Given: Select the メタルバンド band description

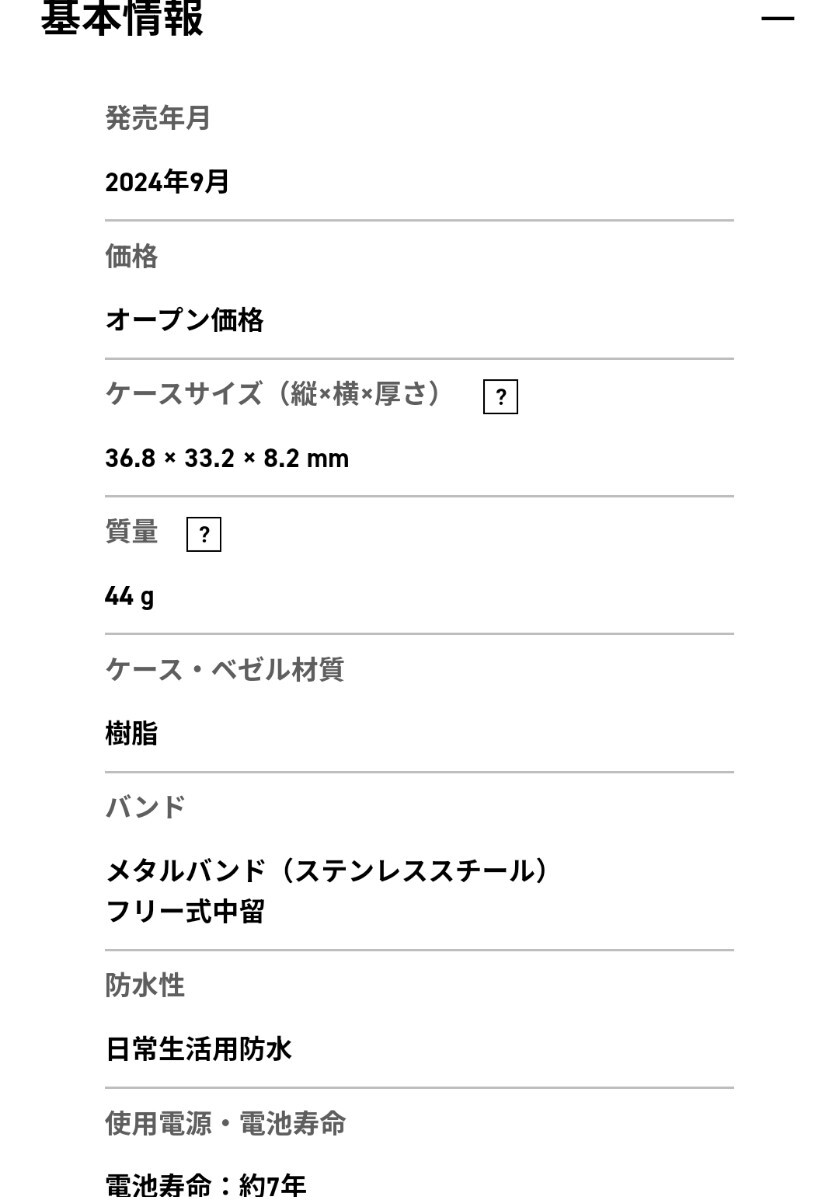Looking at the screenshot, I should 328,870.
